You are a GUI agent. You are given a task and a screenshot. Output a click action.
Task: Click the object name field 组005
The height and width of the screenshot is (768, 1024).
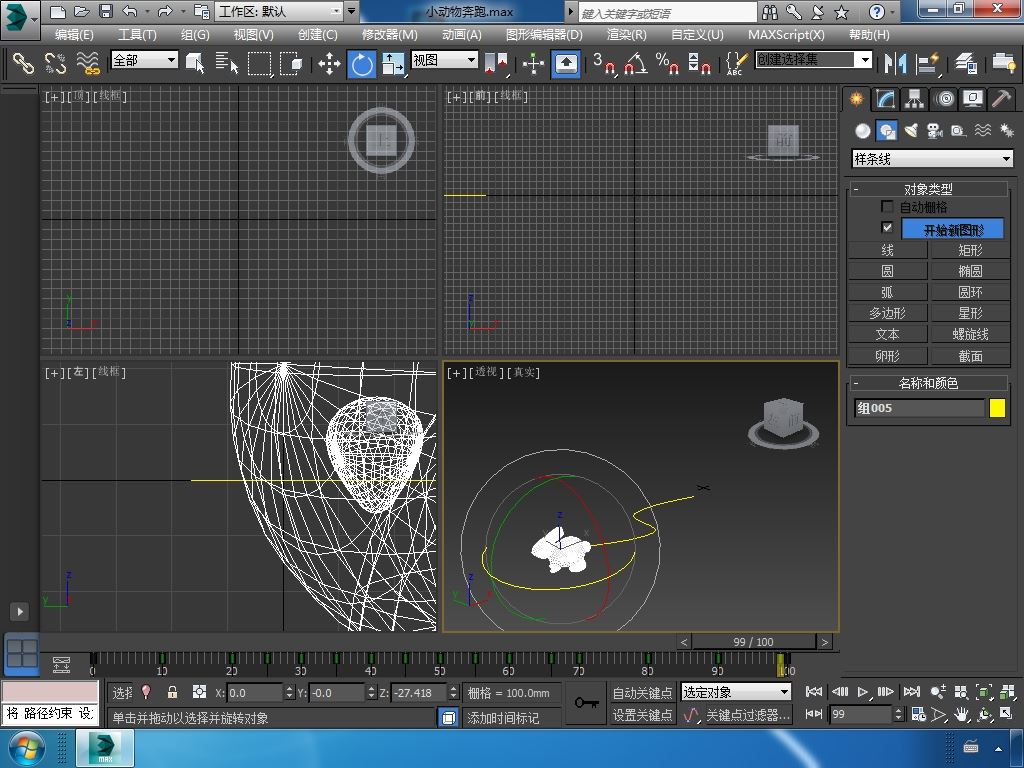pyautogui.click(x=919, y=408)
